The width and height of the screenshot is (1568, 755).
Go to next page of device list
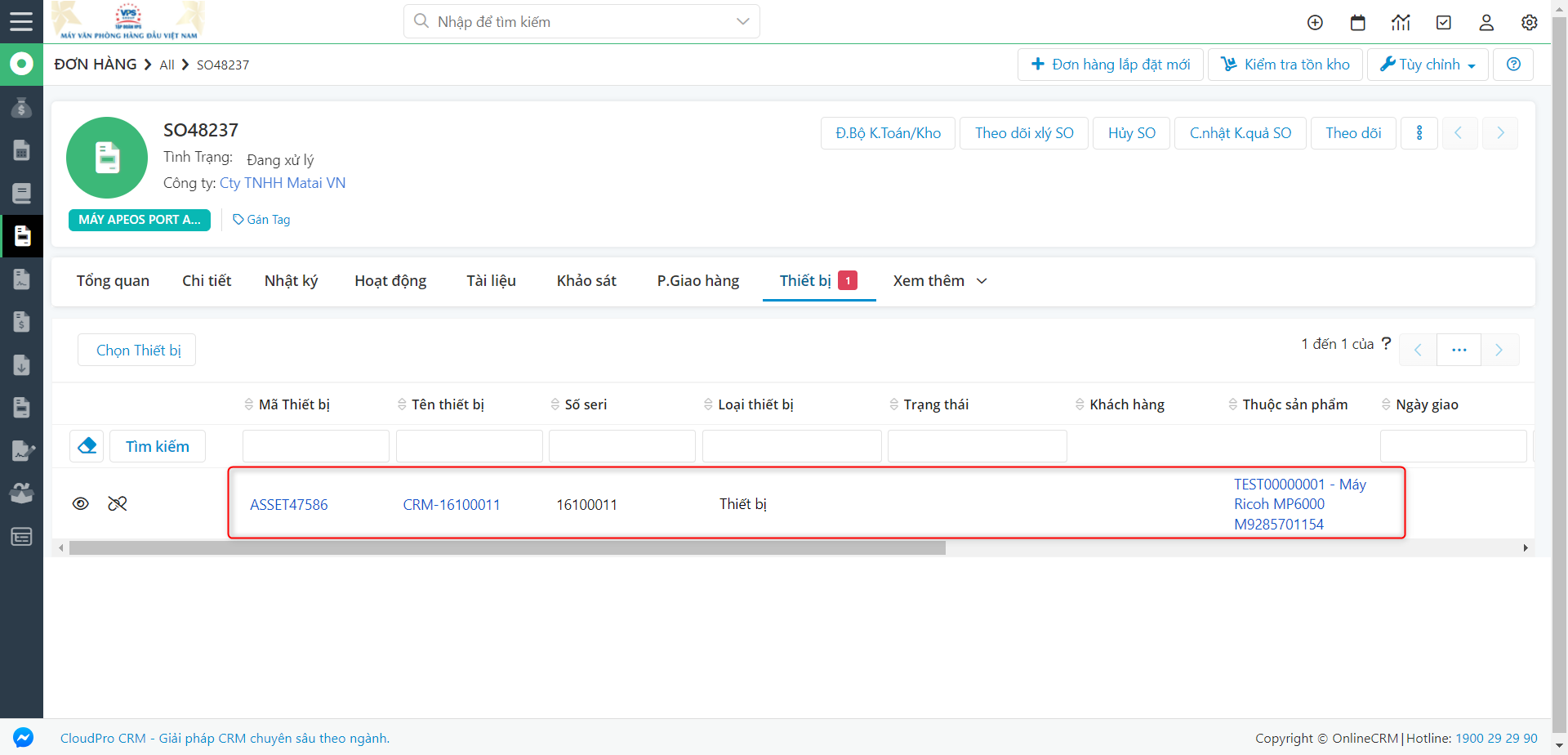pos(1499,350)
